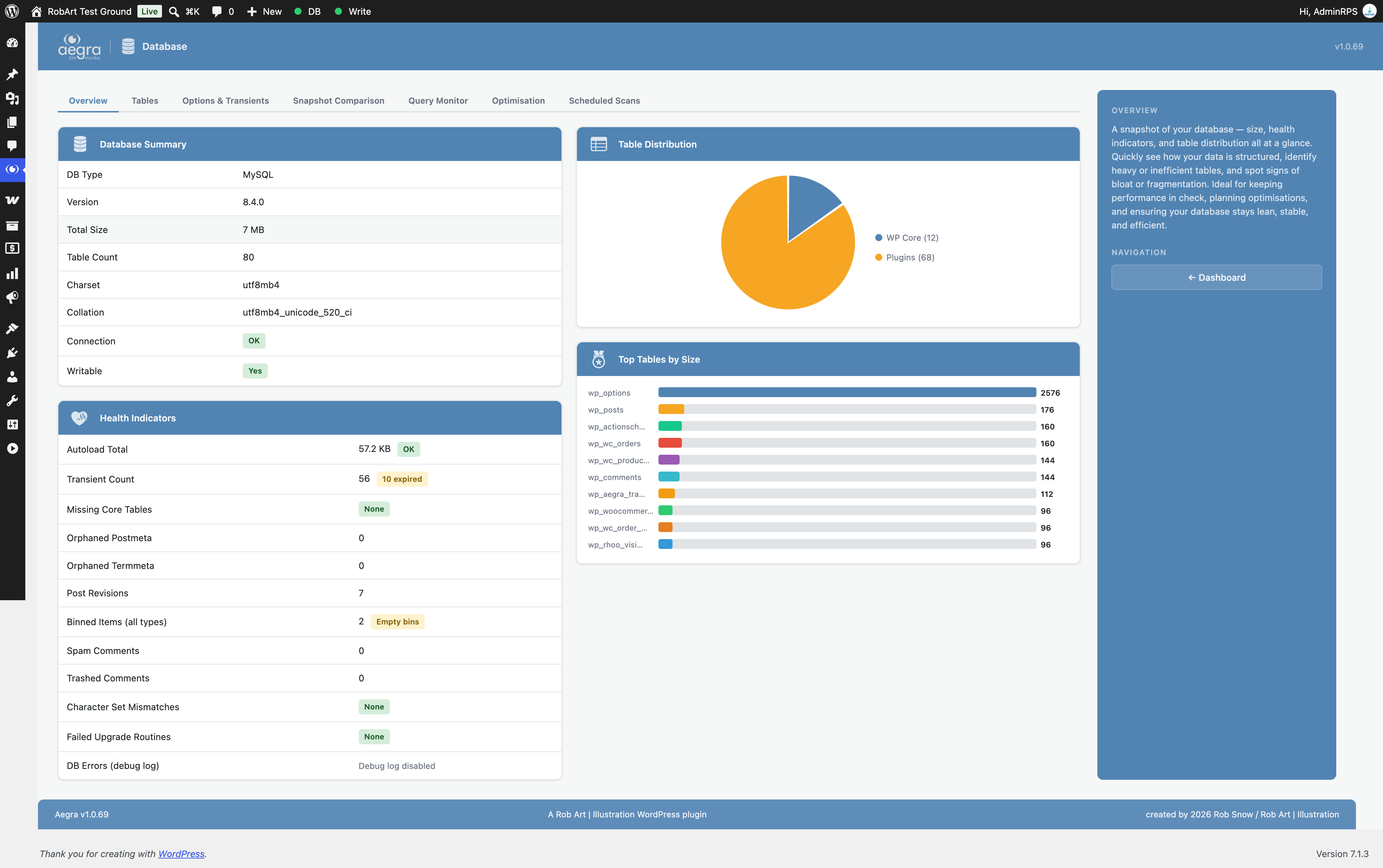The image size is (1383, 868).
Task: Open the WordPress Dashboard sidebar icon
Action: coord(12,43)
